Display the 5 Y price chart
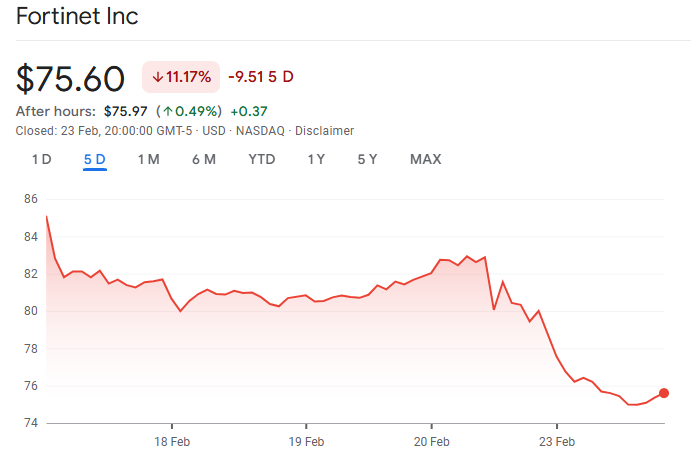This screenshot has height=458, width=691. (x=367, y=159)
